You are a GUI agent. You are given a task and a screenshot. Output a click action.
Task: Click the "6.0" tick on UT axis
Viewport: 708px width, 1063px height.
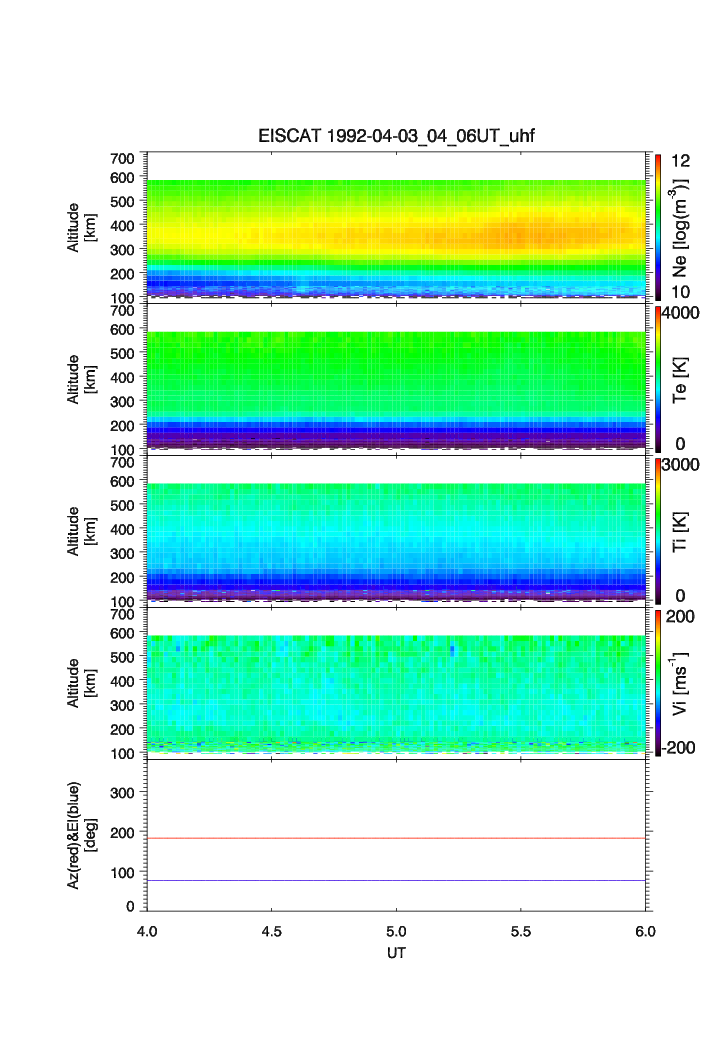tap(645, 931)
